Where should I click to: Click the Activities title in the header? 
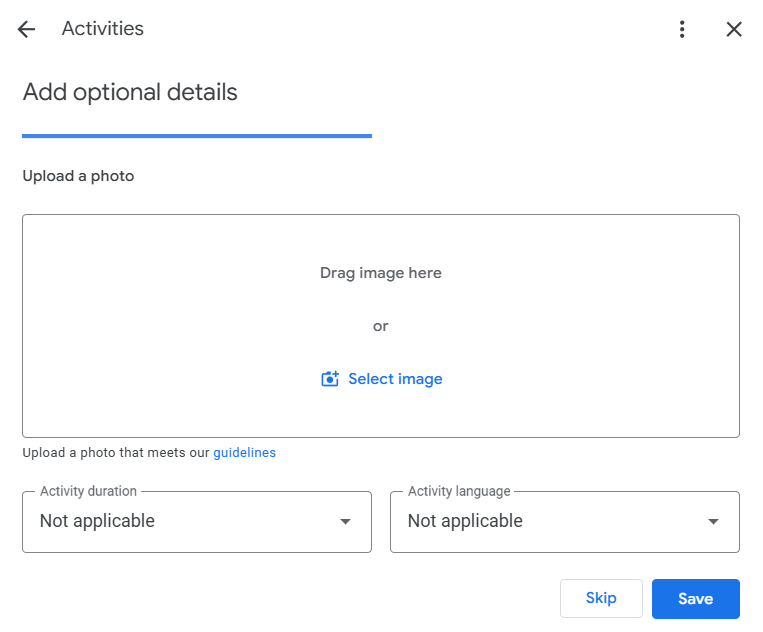tap(103, 29)
